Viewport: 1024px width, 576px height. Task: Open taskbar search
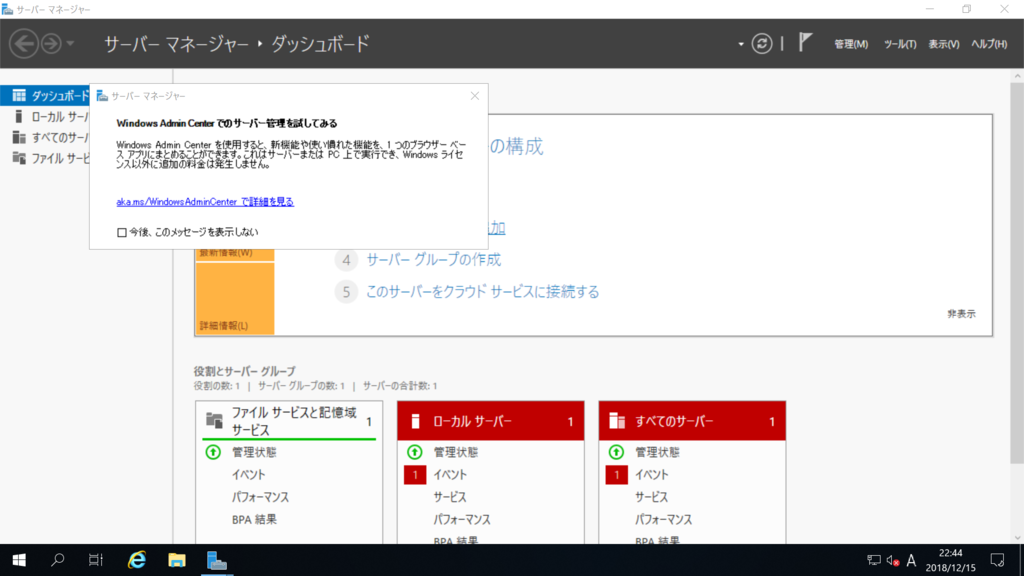coord(57,560)
